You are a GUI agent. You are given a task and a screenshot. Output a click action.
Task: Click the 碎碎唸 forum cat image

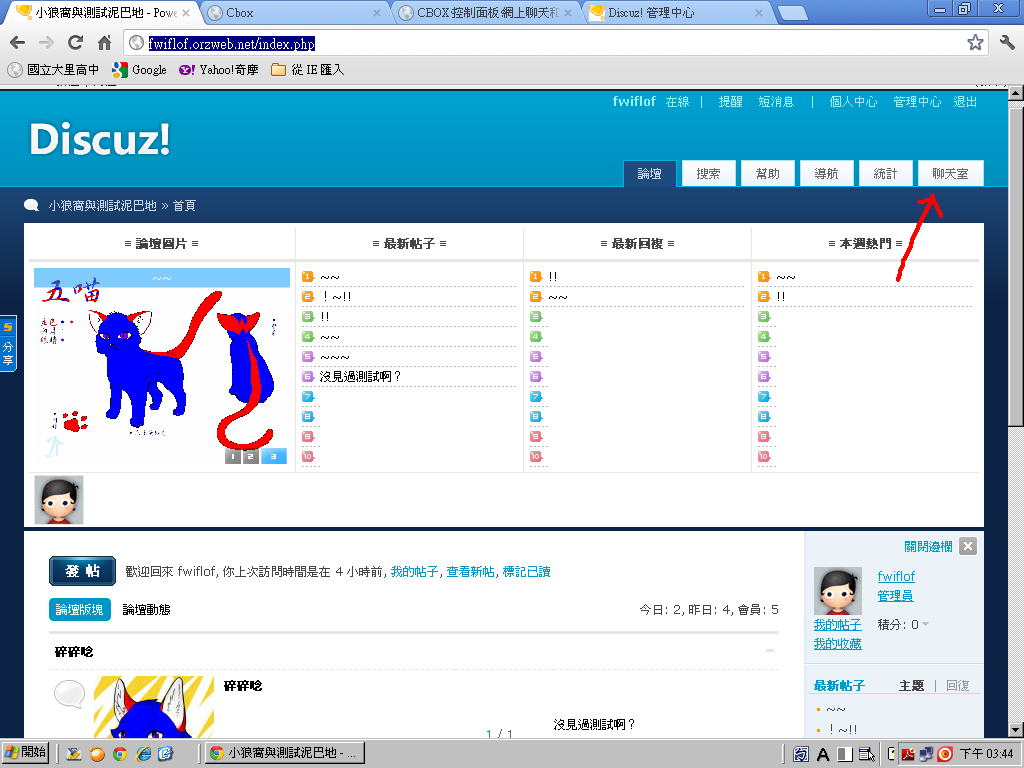point(154,707)
